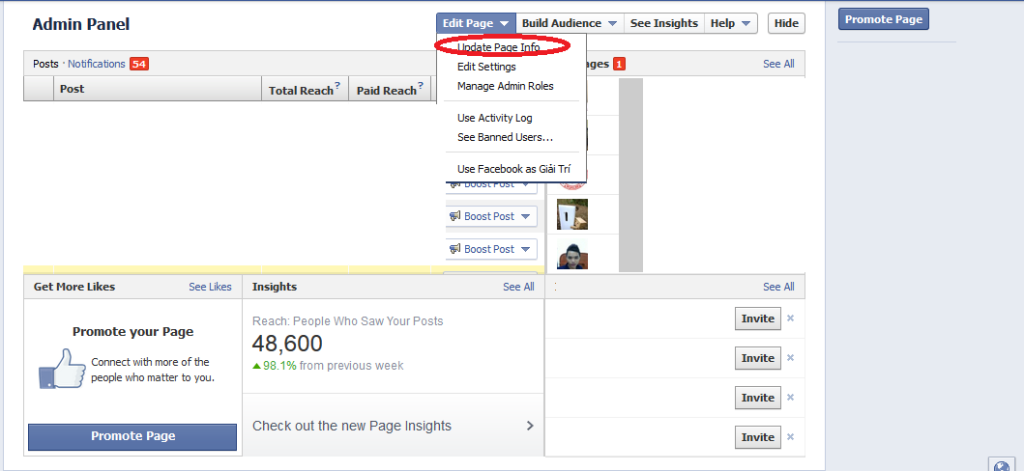
Task: Click the 98.1% from previous week text
Action: [328, 366]
